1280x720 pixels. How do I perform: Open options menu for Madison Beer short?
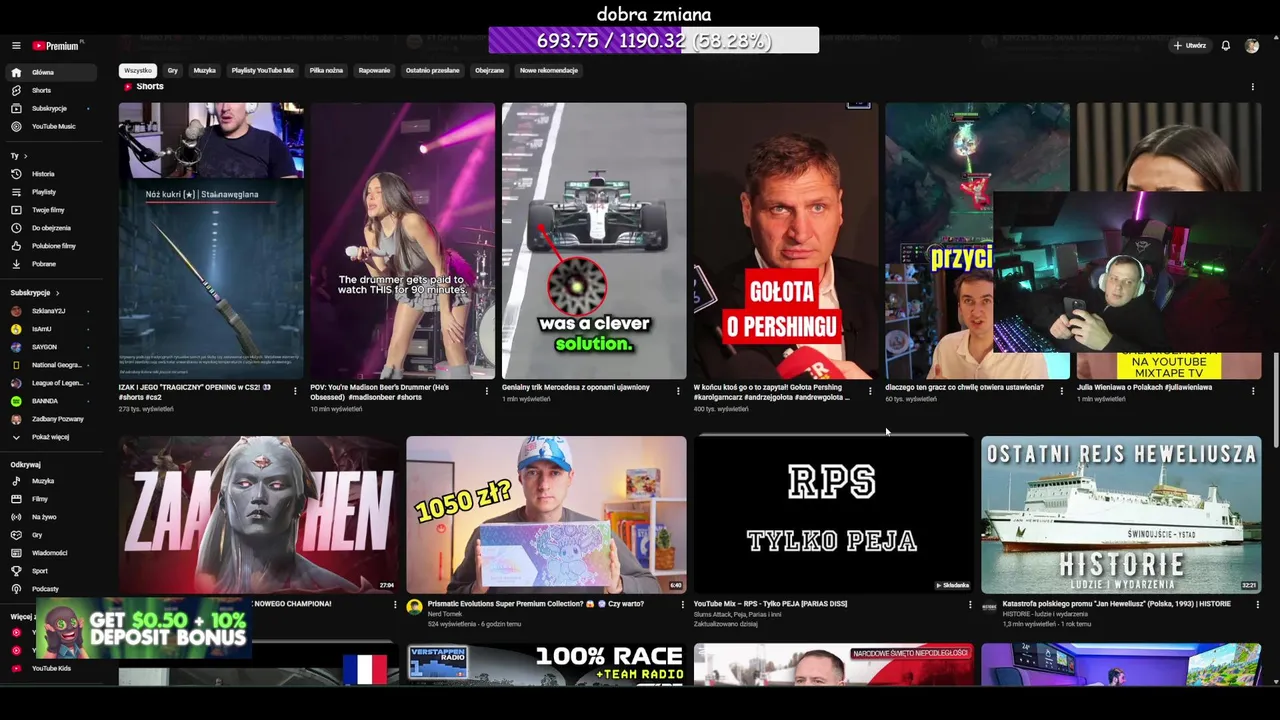coord(487,391)
